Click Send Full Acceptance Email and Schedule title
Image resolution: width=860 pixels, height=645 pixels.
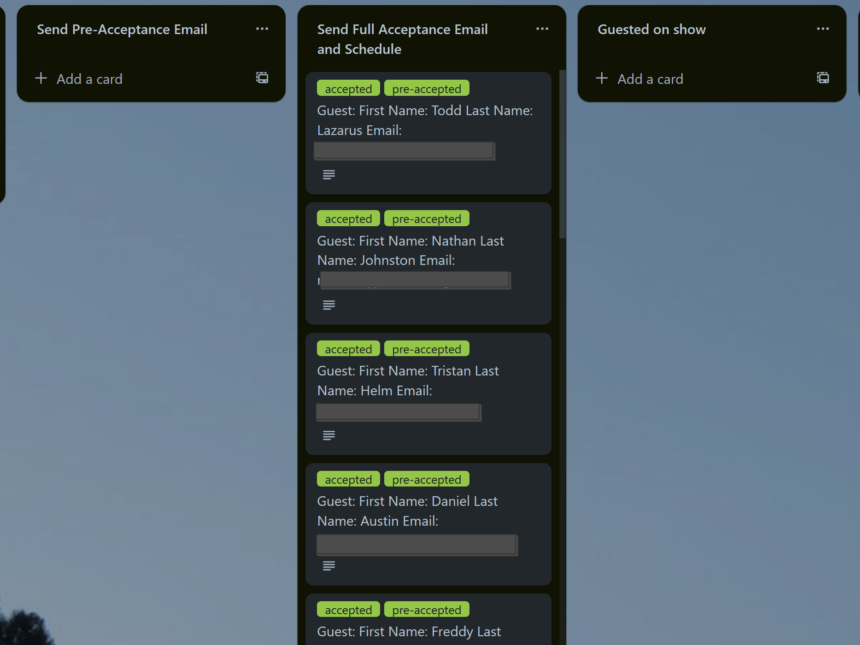402,39
